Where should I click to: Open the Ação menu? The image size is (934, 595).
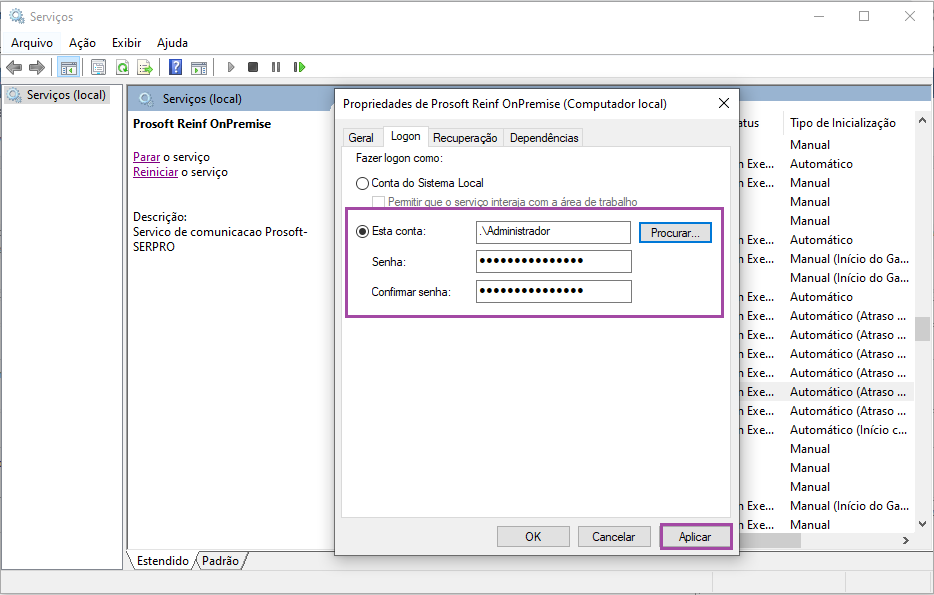pyautogui.click(x=82, y=43)
